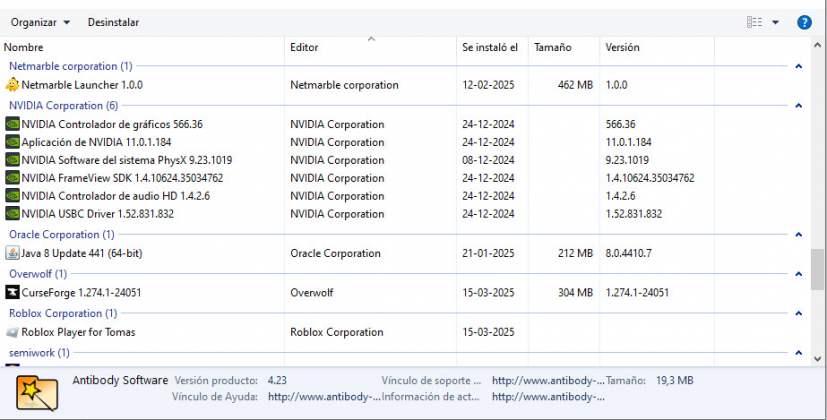The image size is (827, 420).
Task: Click the 212 MB size cell
Action: pos(575,253)
